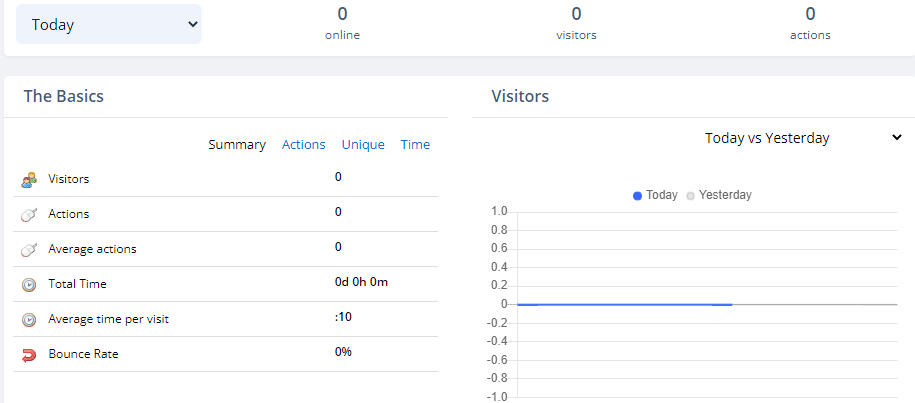Click the Visitors people icon
Image resolution: width=915 pixels, height=403 pixels.
(x=29, y=180)
